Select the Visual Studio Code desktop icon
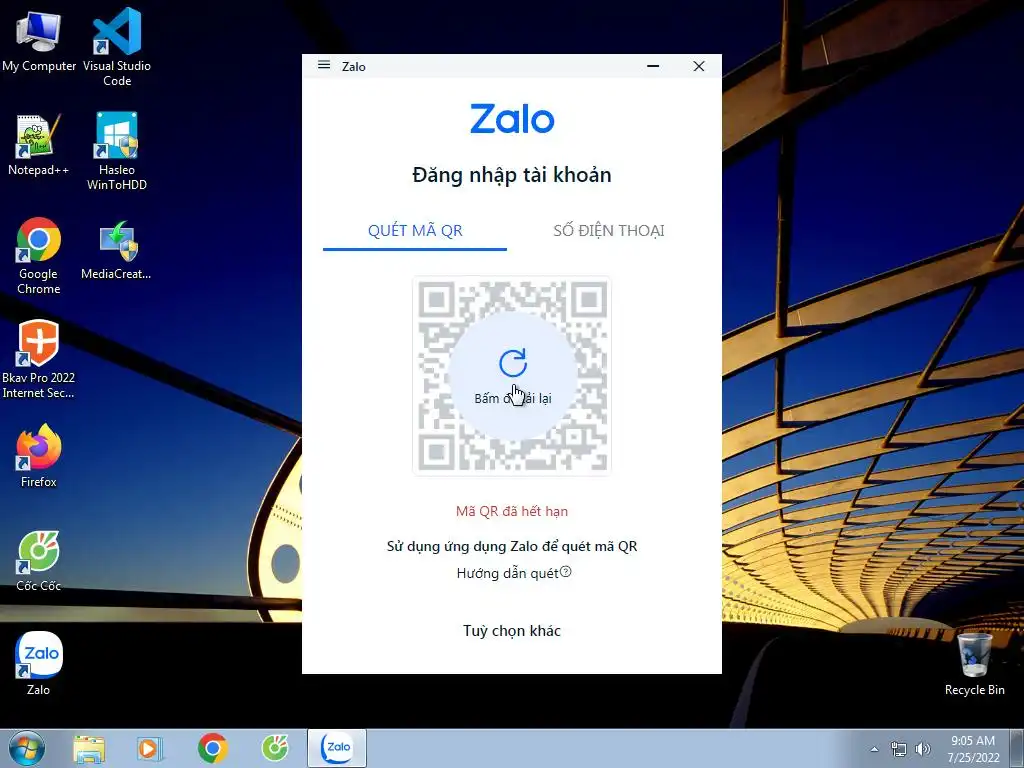The image size is (1024, 768). point(117,47)
